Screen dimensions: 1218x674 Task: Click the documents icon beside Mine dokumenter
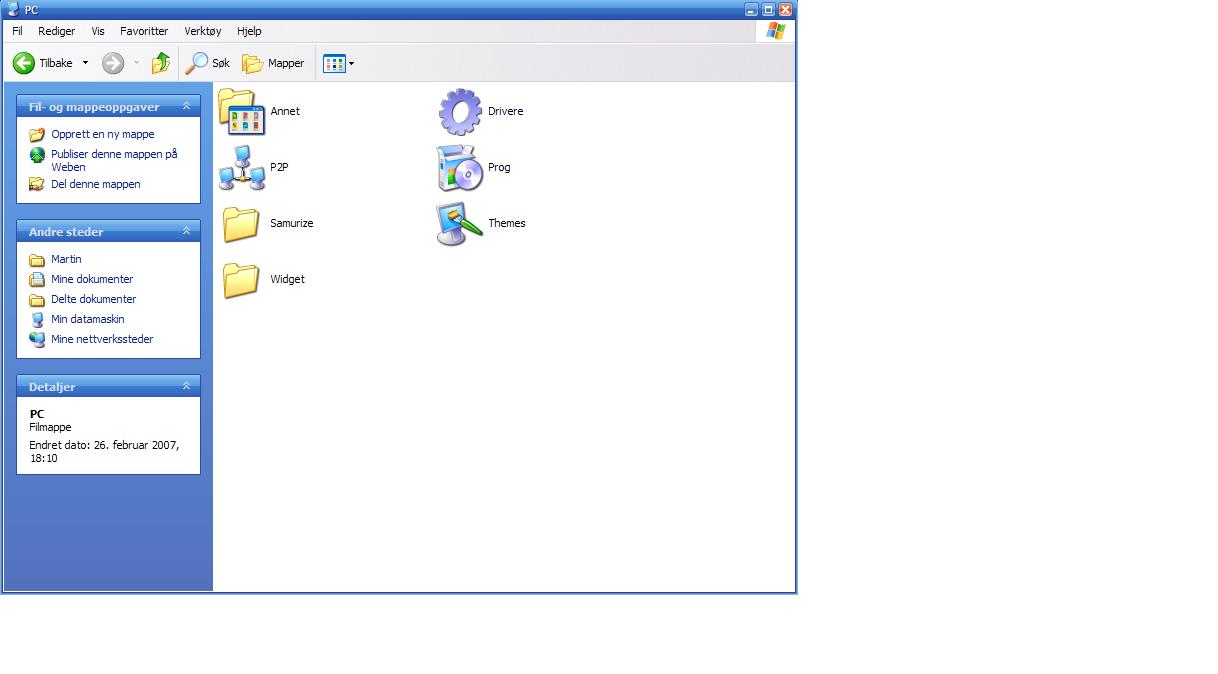[37, 279]
